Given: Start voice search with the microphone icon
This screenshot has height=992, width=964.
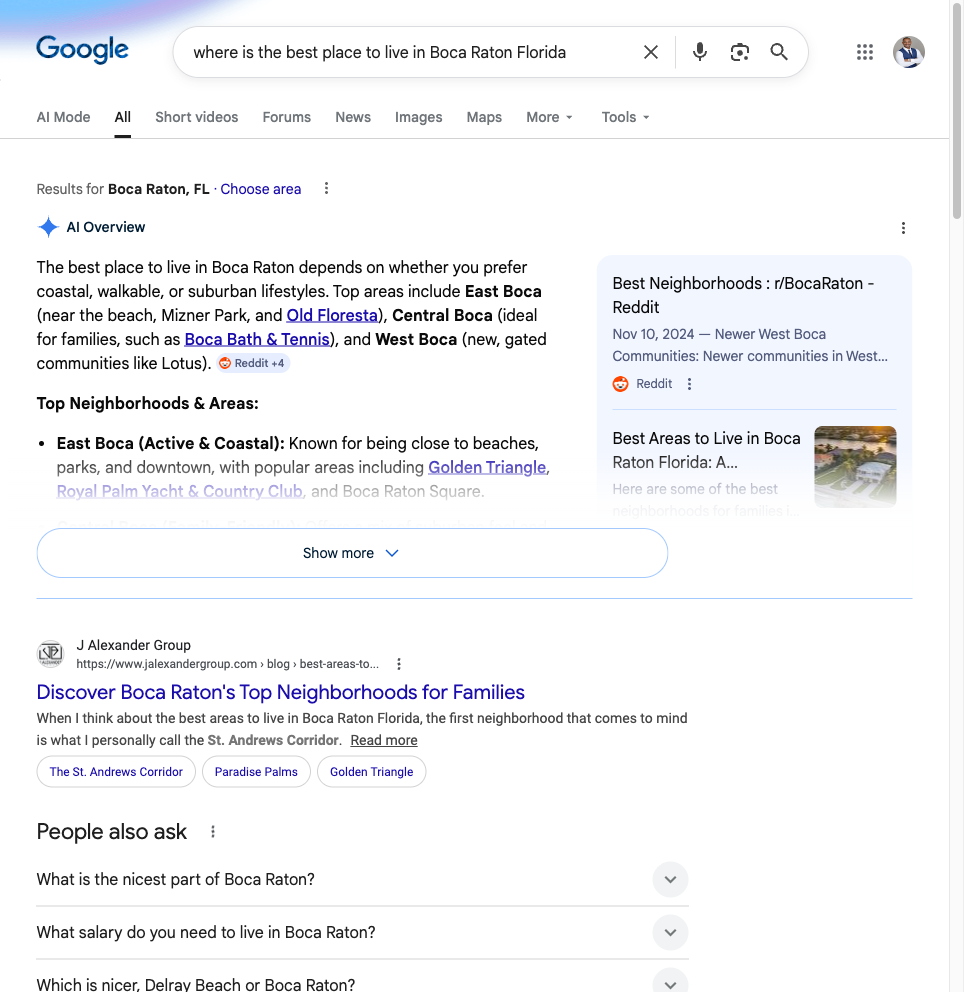Looking at the screenshot, I should pos(699,51).
